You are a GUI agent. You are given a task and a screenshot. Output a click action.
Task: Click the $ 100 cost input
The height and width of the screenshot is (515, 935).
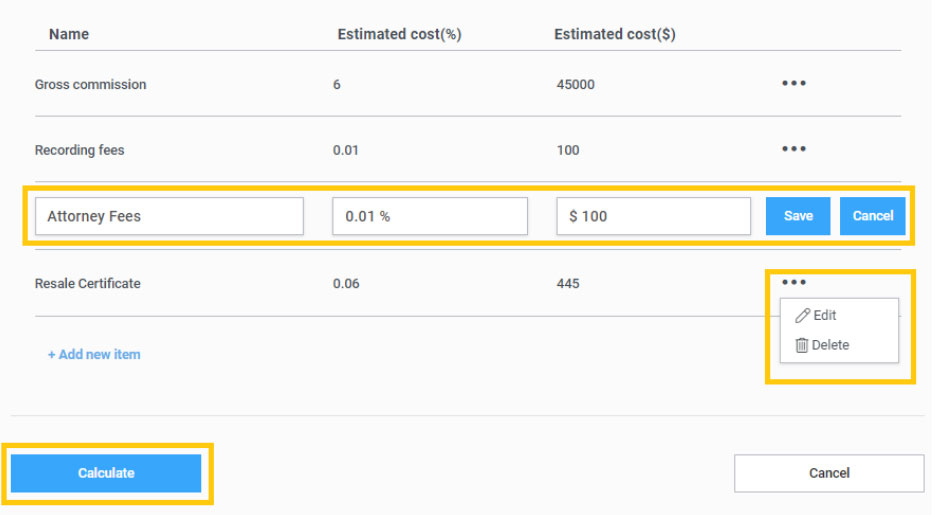tap(653, 216)
